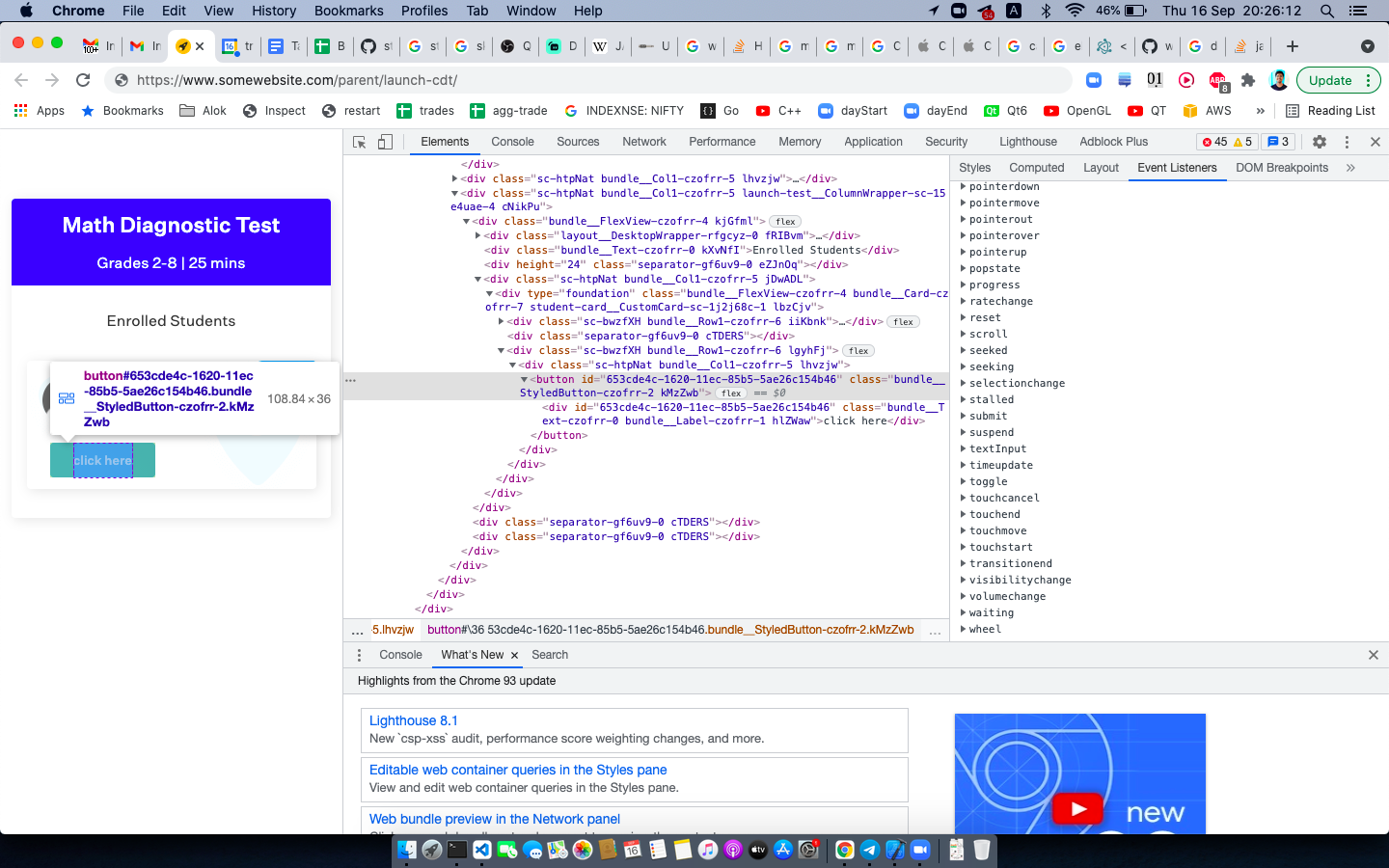Open DevTools customize three-dot menu

[x=1347, y=142]
